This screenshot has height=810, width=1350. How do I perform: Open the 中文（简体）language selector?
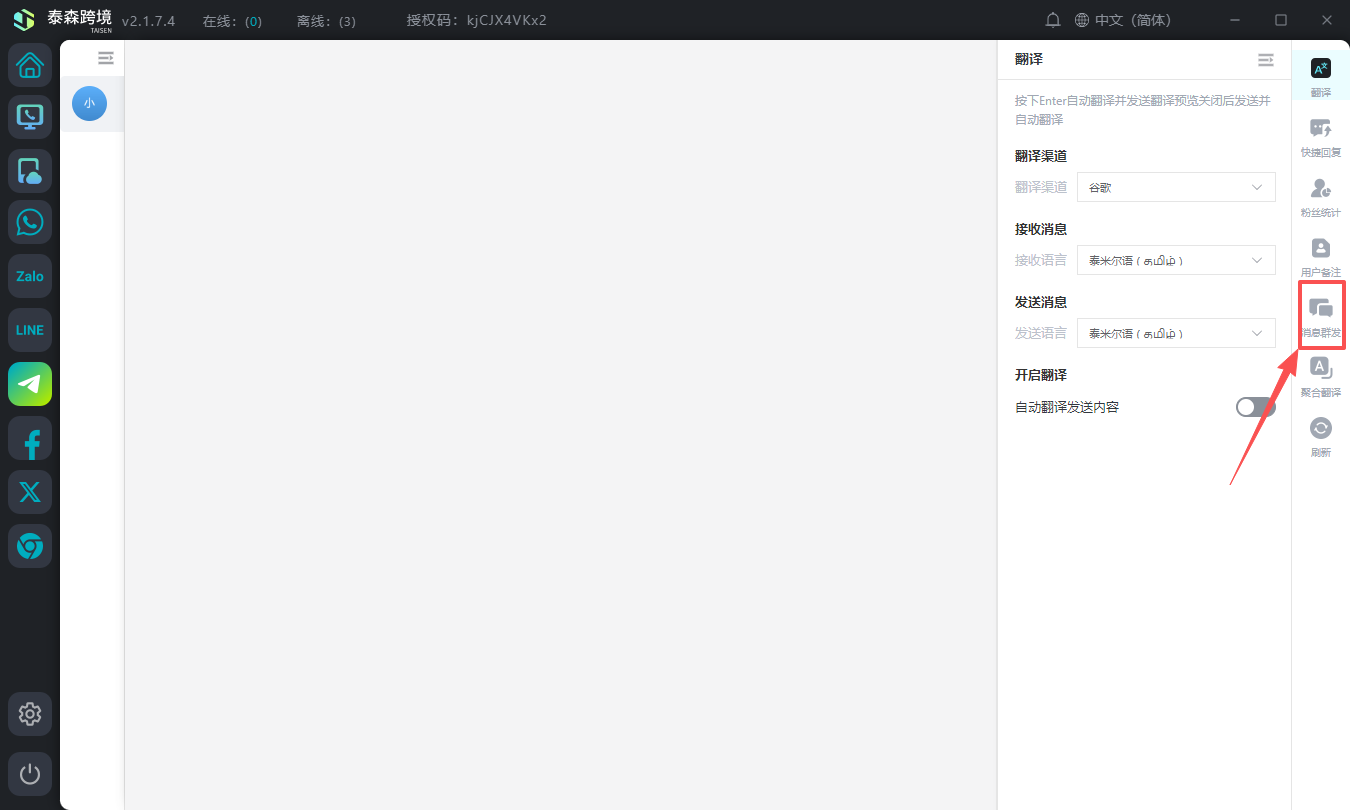pos(1122,20)
